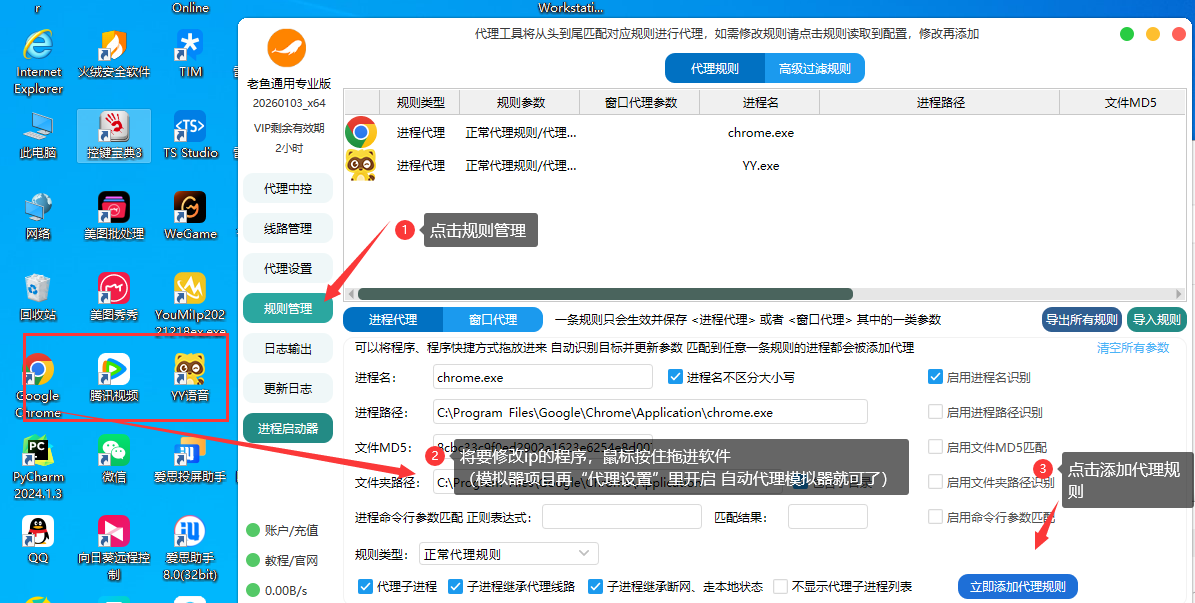Viewport: 1195px width, 603px height.
Task: Toggle the 代理子进程 checkbox
Action: click(x=365, y=586)
